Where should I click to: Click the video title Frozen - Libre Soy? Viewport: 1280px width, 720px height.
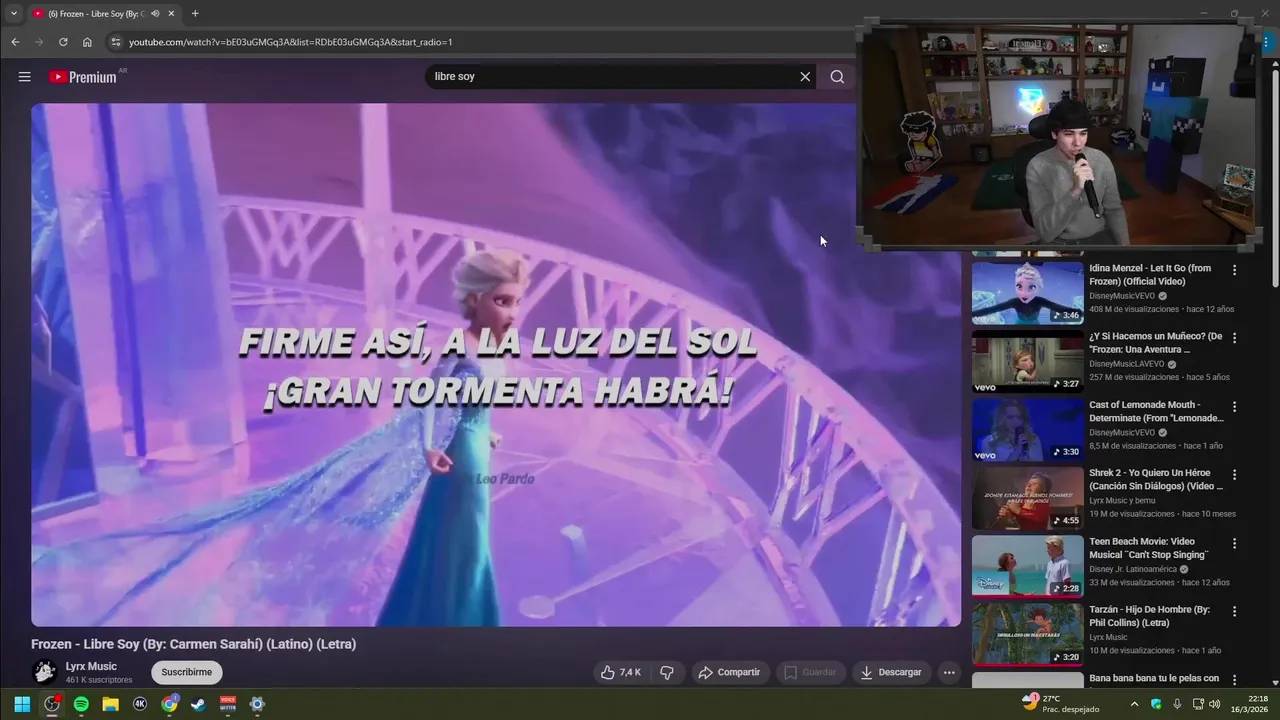(193, 644)
